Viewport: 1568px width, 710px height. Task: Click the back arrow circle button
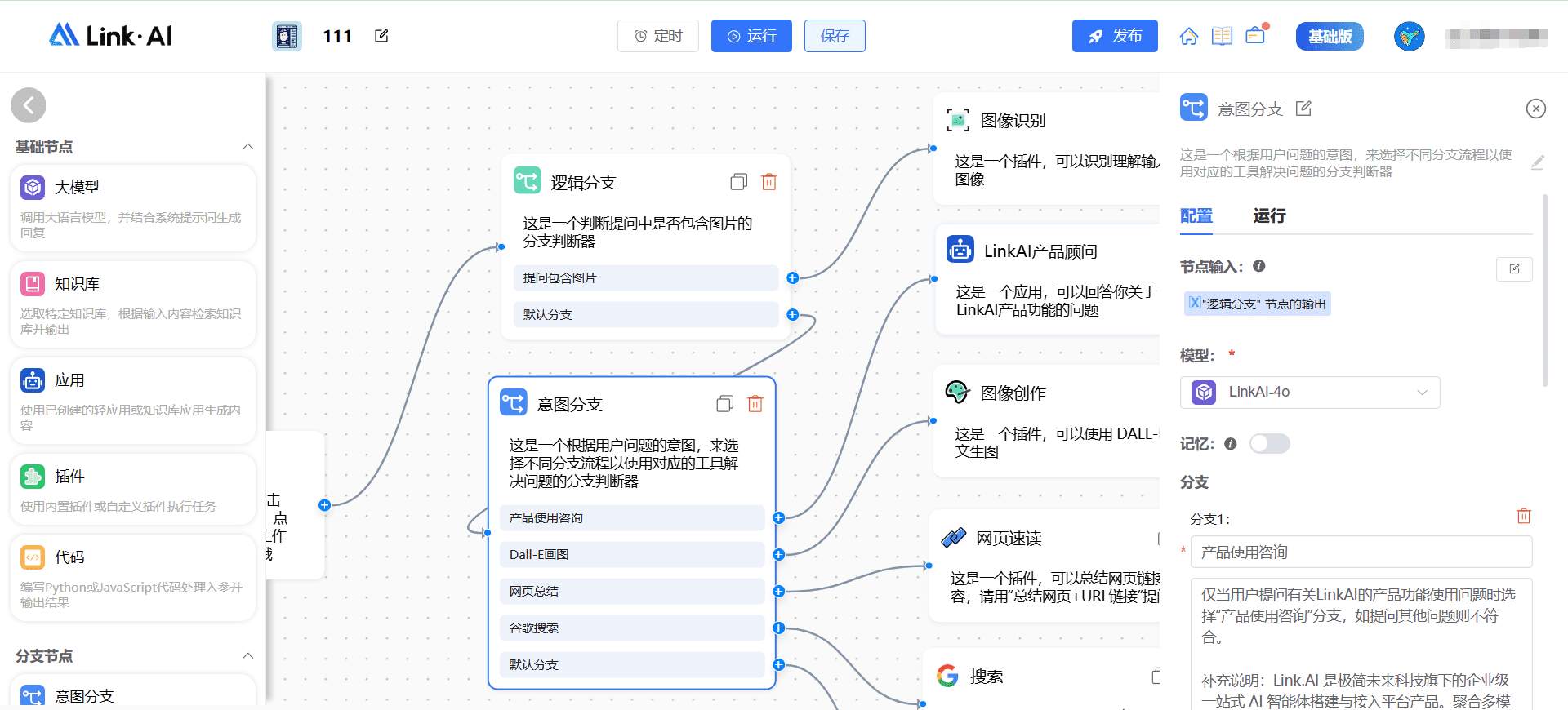coord(29,105)
